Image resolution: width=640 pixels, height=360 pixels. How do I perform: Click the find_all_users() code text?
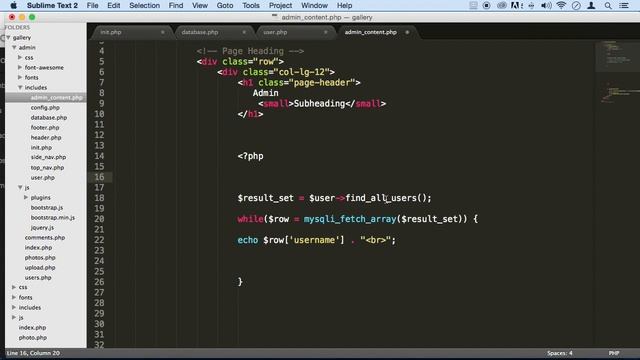[388, 198]
